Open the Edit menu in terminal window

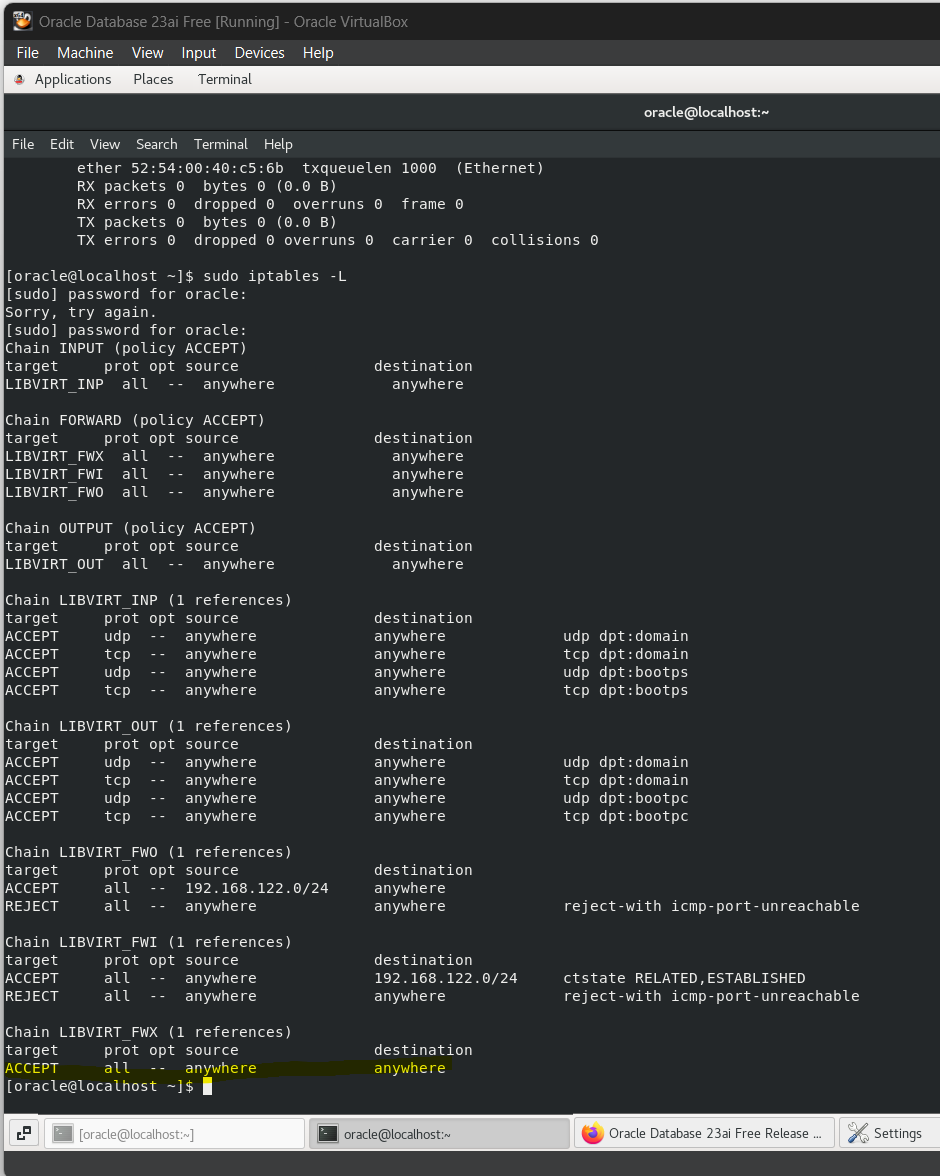click(62, 144)
